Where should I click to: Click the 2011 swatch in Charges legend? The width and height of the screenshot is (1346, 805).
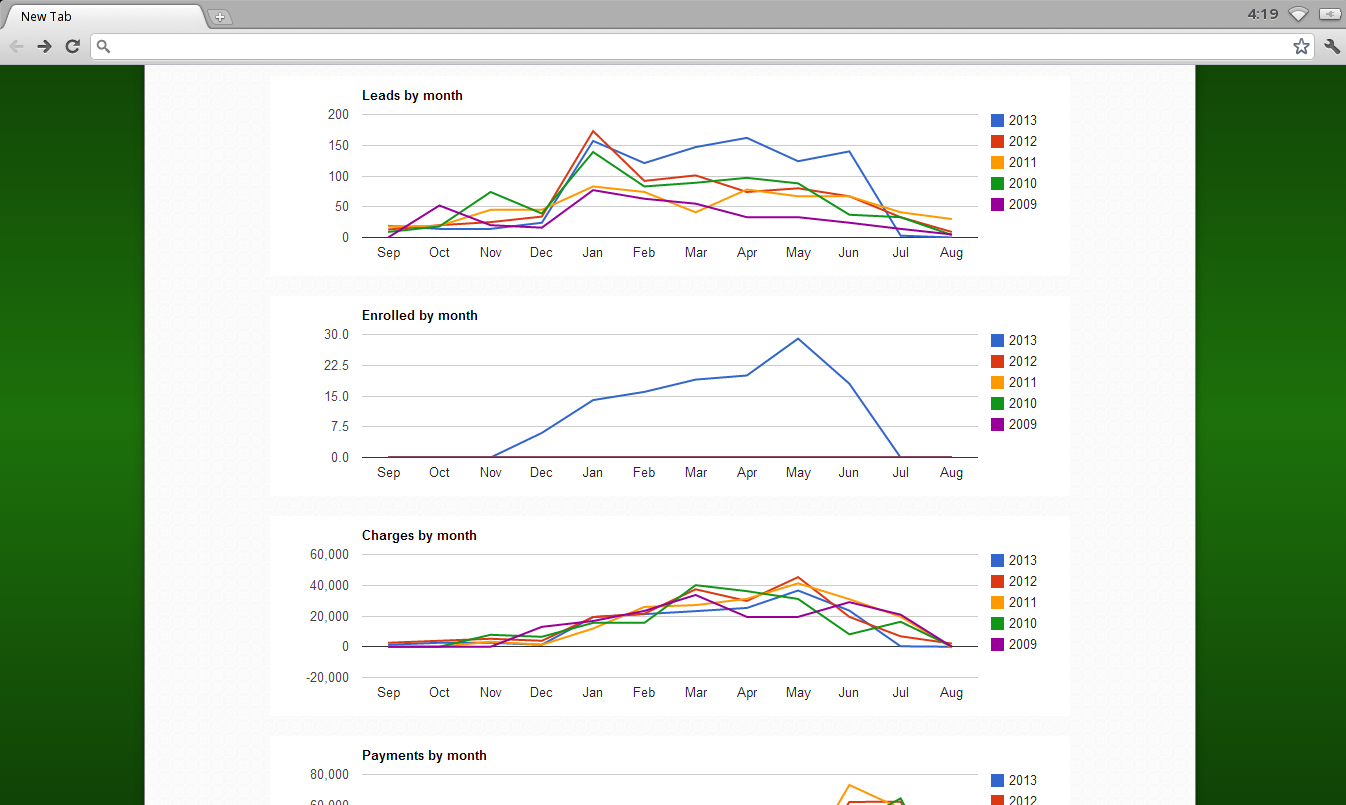click(997, 602)
